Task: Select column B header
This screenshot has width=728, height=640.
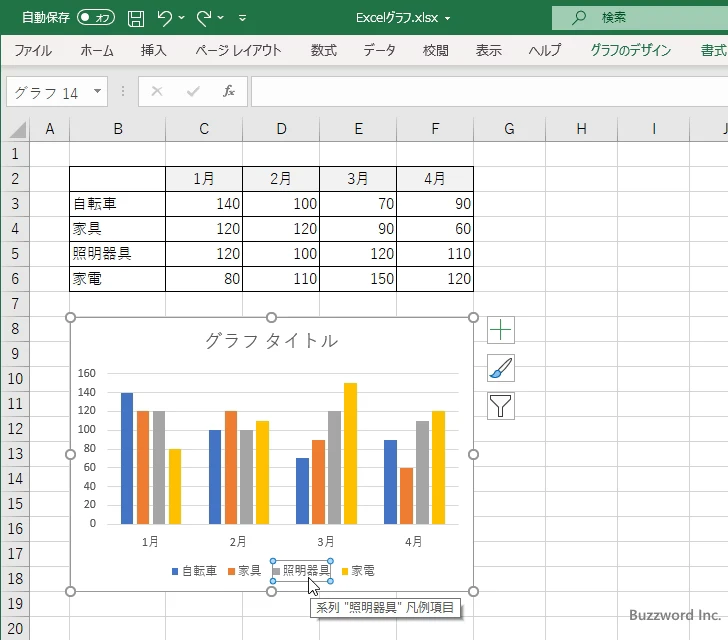Action: tap(117, 129)
